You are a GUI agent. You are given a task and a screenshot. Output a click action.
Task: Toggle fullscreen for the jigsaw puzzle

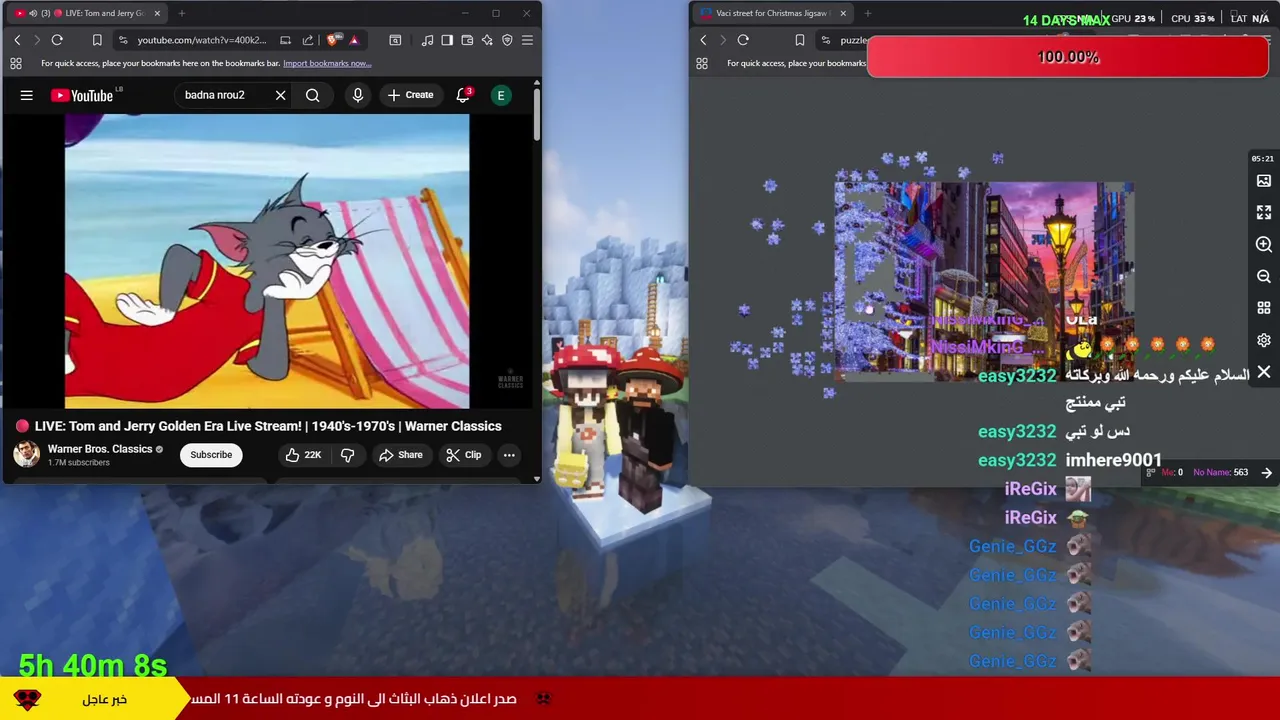click(x=1264, y=213)
